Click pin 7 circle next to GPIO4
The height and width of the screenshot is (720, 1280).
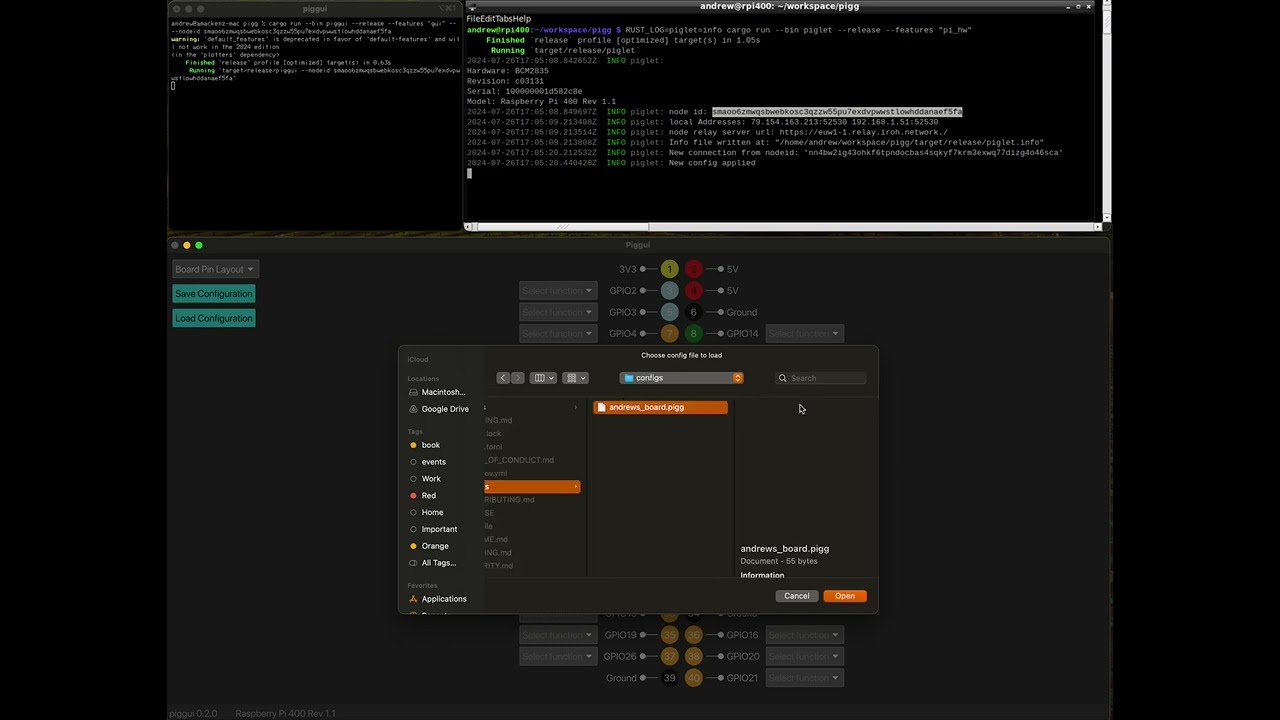point(670,334)
